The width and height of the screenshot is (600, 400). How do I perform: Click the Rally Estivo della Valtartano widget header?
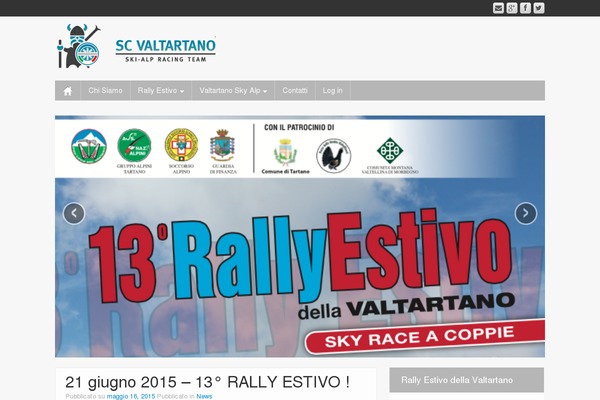[466, 380]
